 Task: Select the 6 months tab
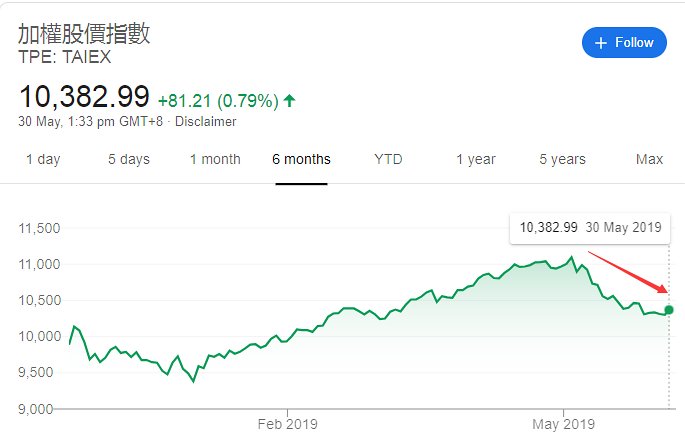click(x=301, y=159)
